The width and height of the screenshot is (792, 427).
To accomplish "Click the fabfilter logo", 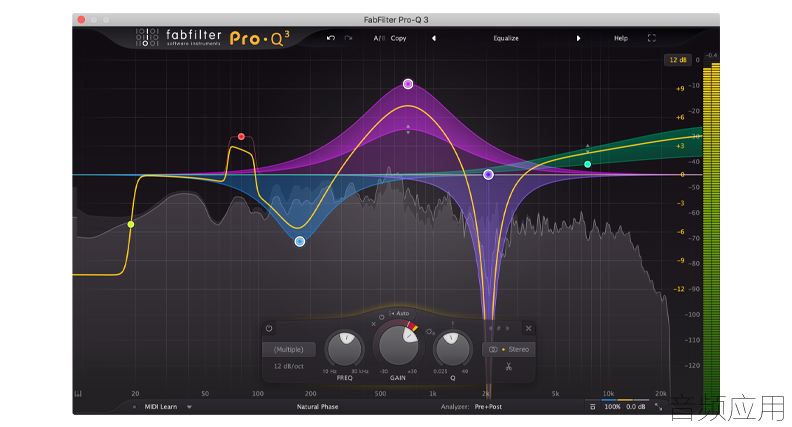I will 178,37.
